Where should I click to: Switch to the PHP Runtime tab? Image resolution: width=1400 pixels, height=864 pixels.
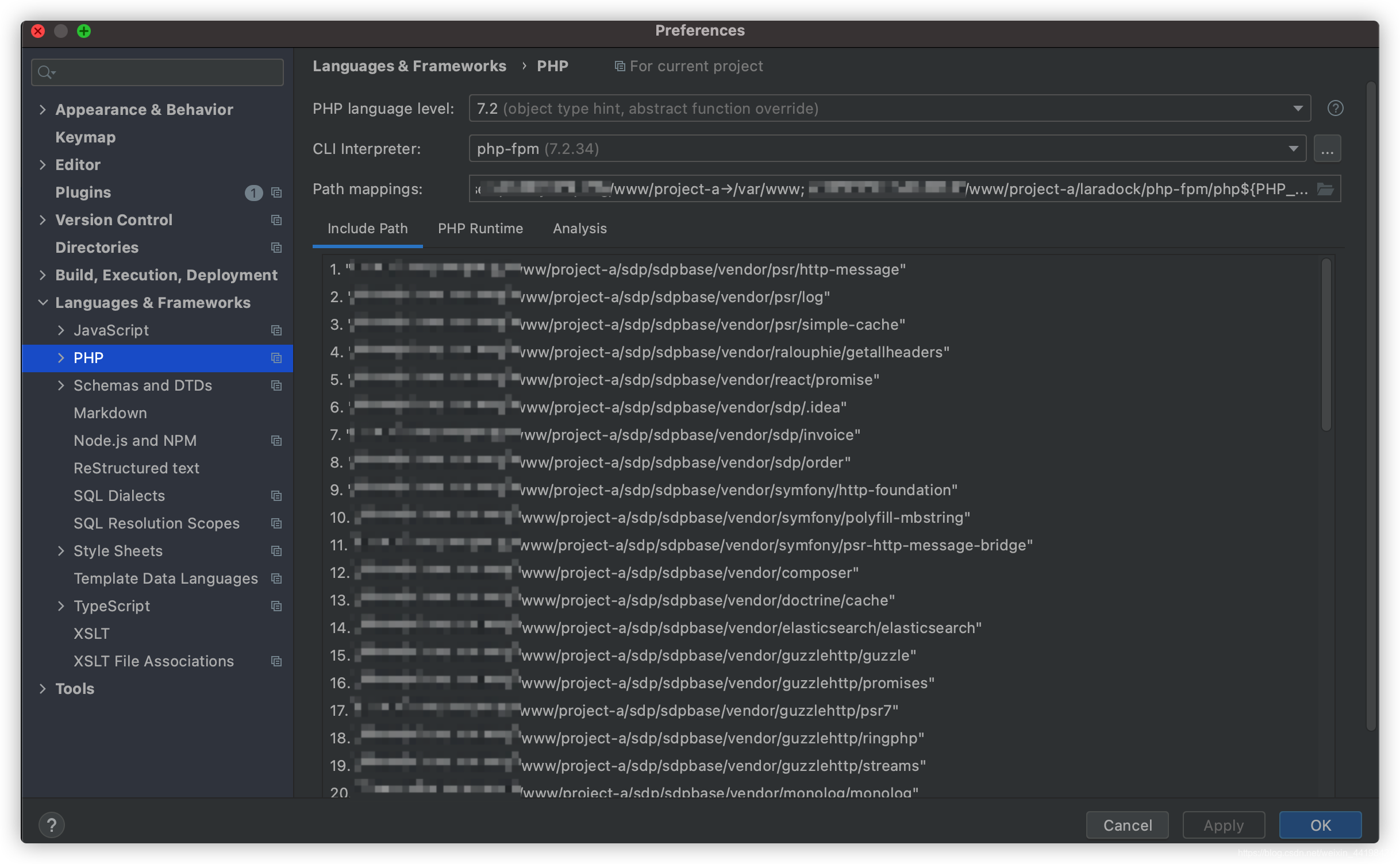[x=480, y=229]
